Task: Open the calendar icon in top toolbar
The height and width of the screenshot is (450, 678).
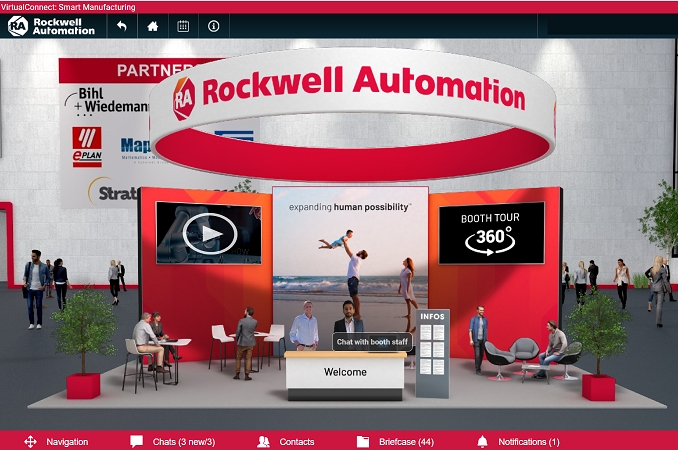Action: coord(183,26)
